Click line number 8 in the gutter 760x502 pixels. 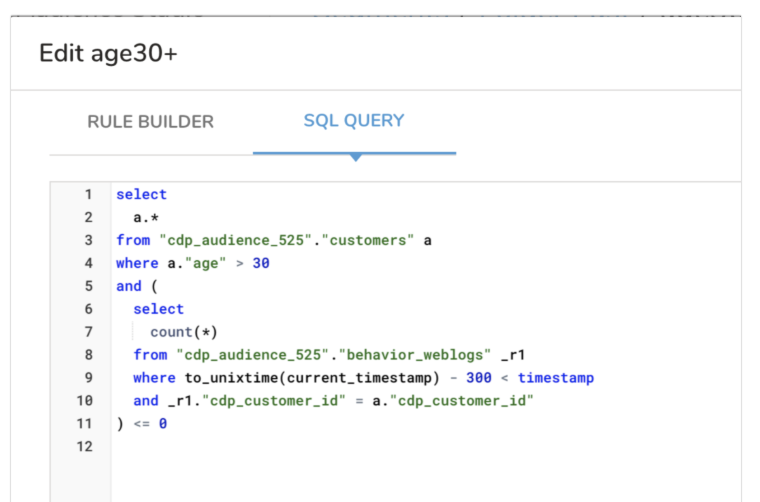[88, 355]
